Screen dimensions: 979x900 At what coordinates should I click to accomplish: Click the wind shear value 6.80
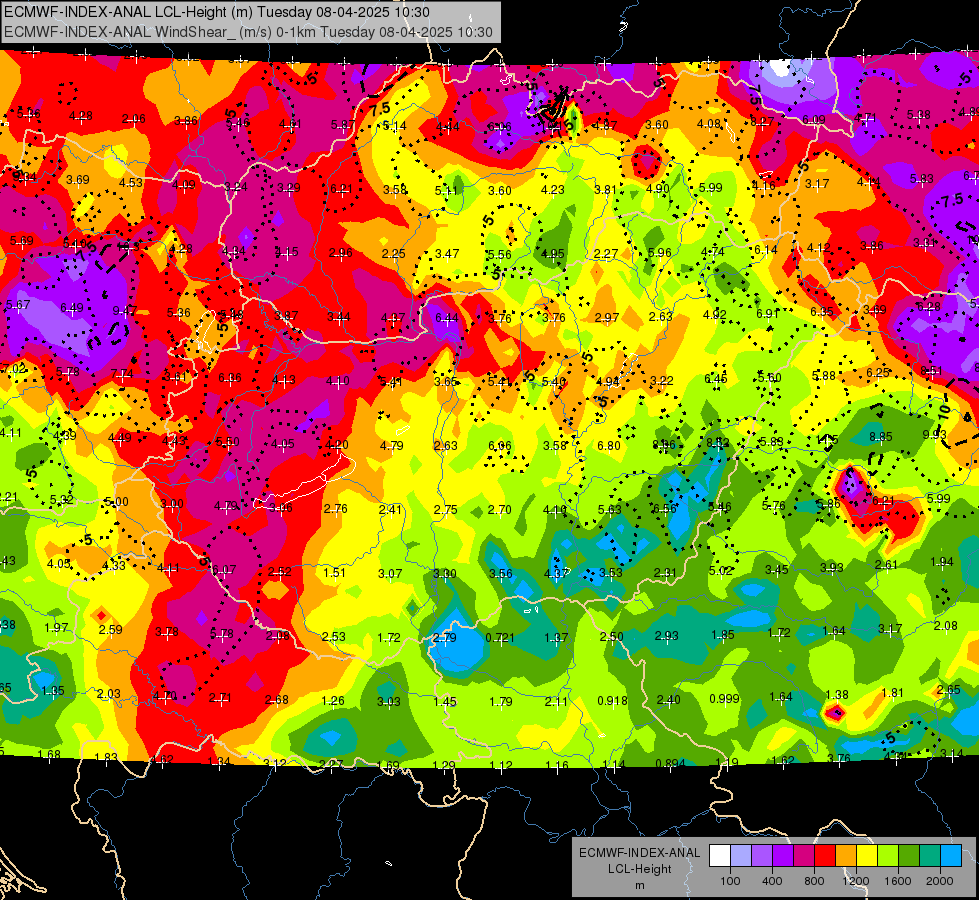tap(609, 445)
